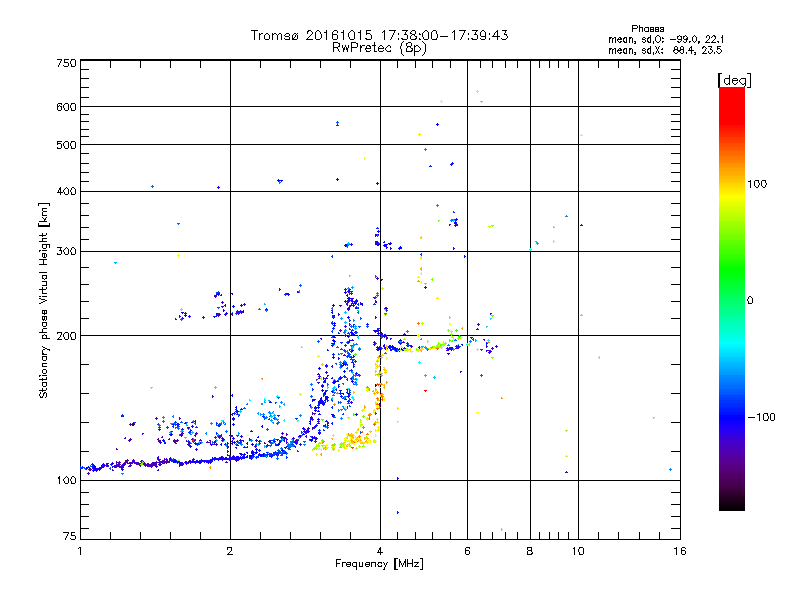800x600 pixels.
Task: Click the '100' colorbar tick label
Action: [757, 184]
